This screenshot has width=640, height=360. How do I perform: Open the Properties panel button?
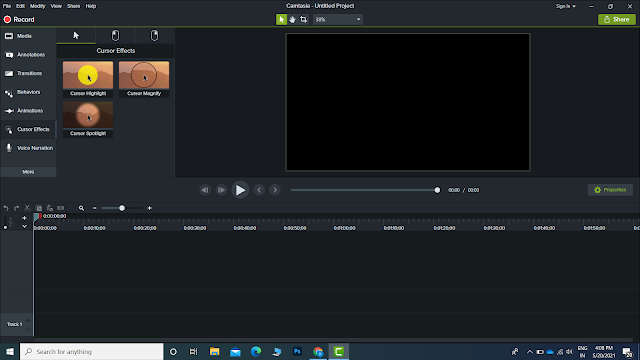610,190
